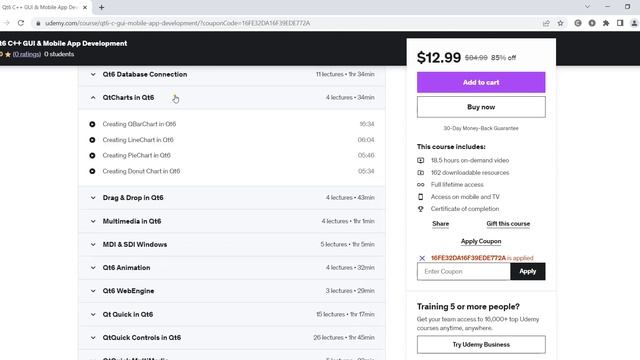Click the site lock icon in address bar

[x=38, y=23]
